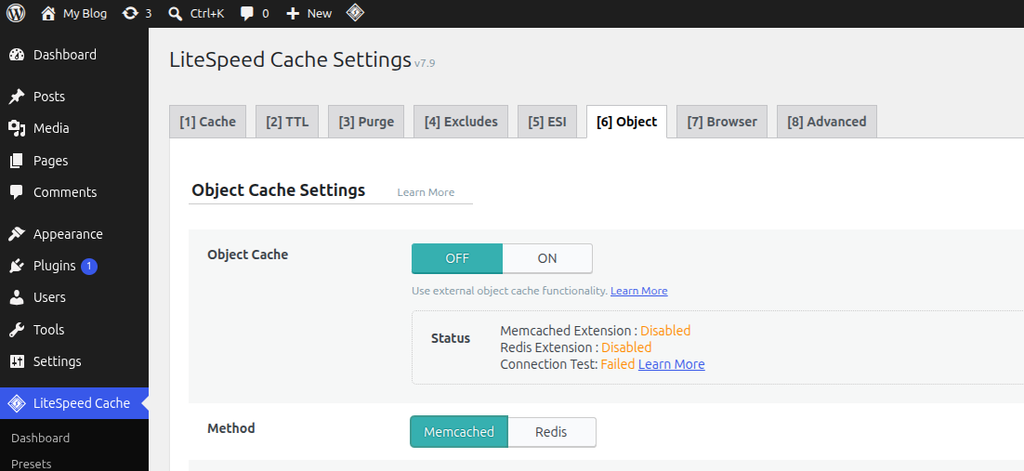Open the Plugins menu
1024x471 pixels.
coord(54,266)
